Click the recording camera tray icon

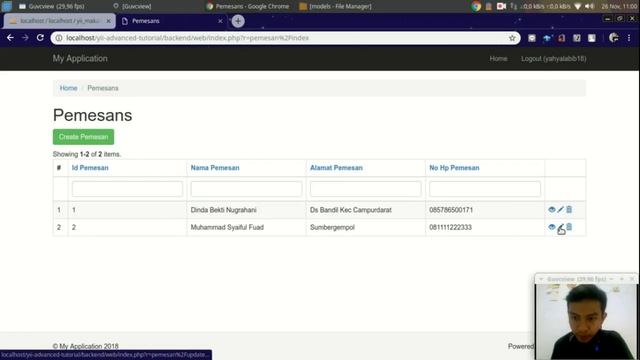pos(501,6)
